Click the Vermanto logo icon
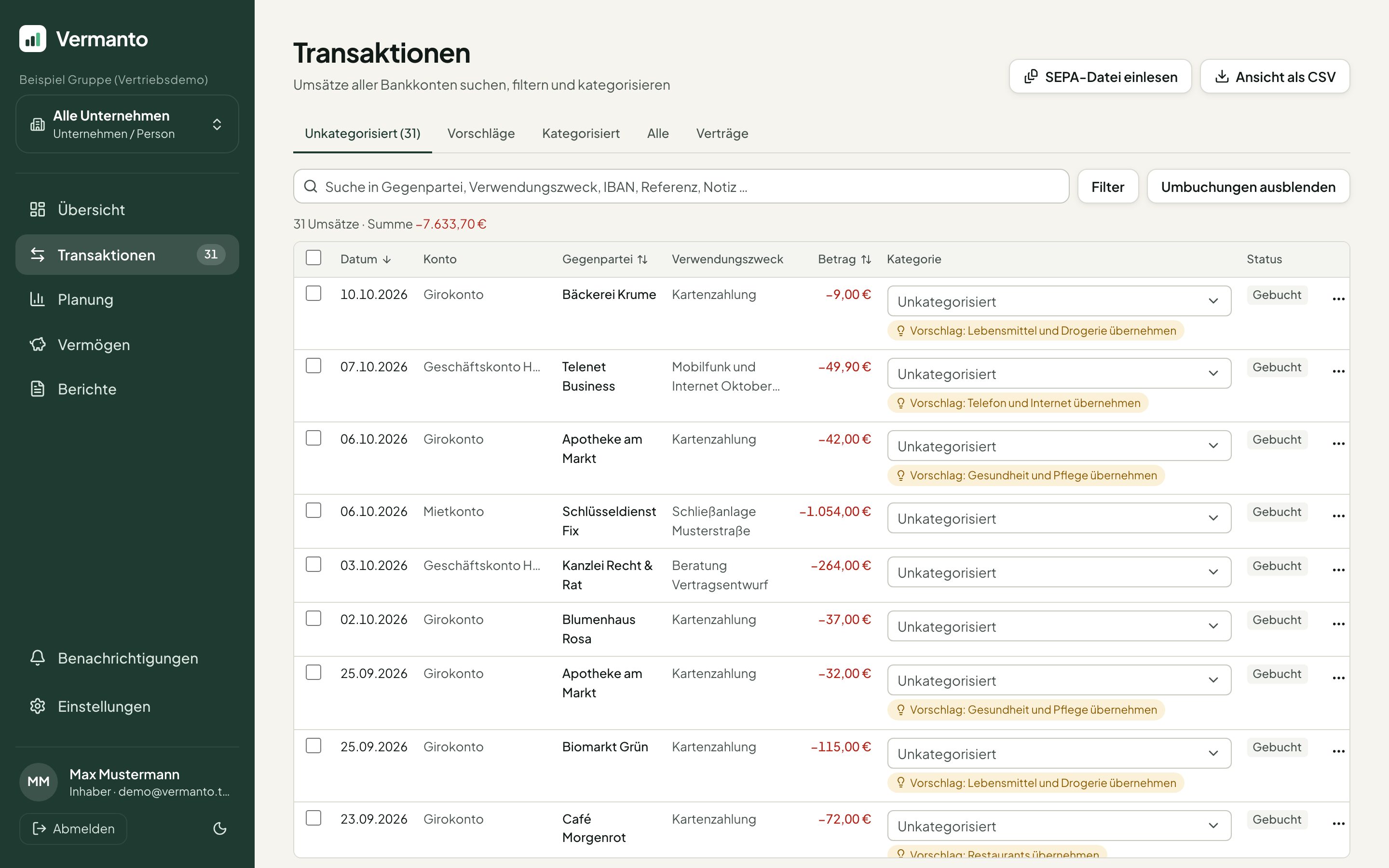Image resolution: width=1389 pixels, height=868 pixels. (33, 39)
